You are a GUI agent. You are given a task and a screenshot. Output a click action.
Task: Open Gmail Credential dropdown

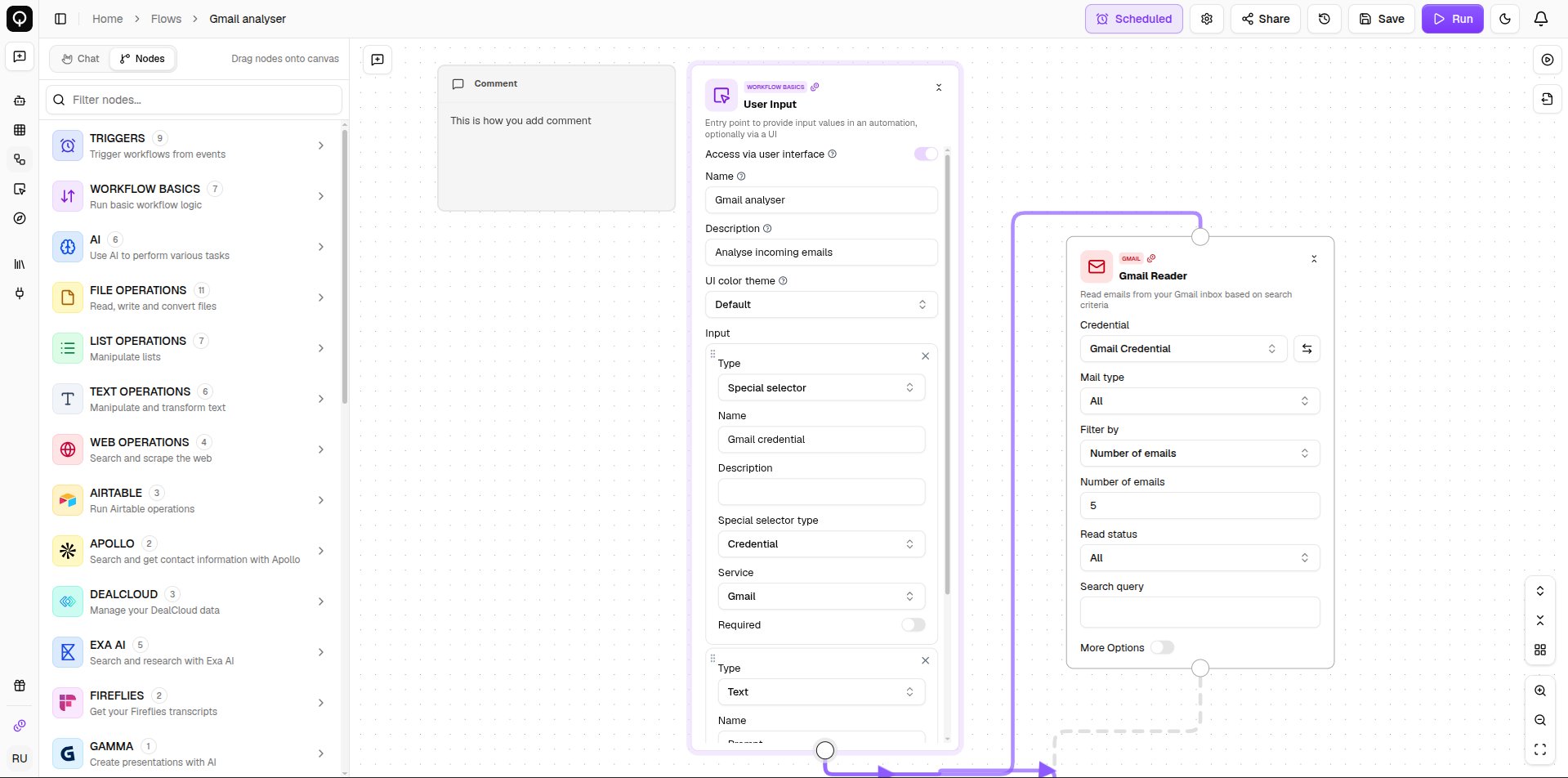click(1183, 348)
